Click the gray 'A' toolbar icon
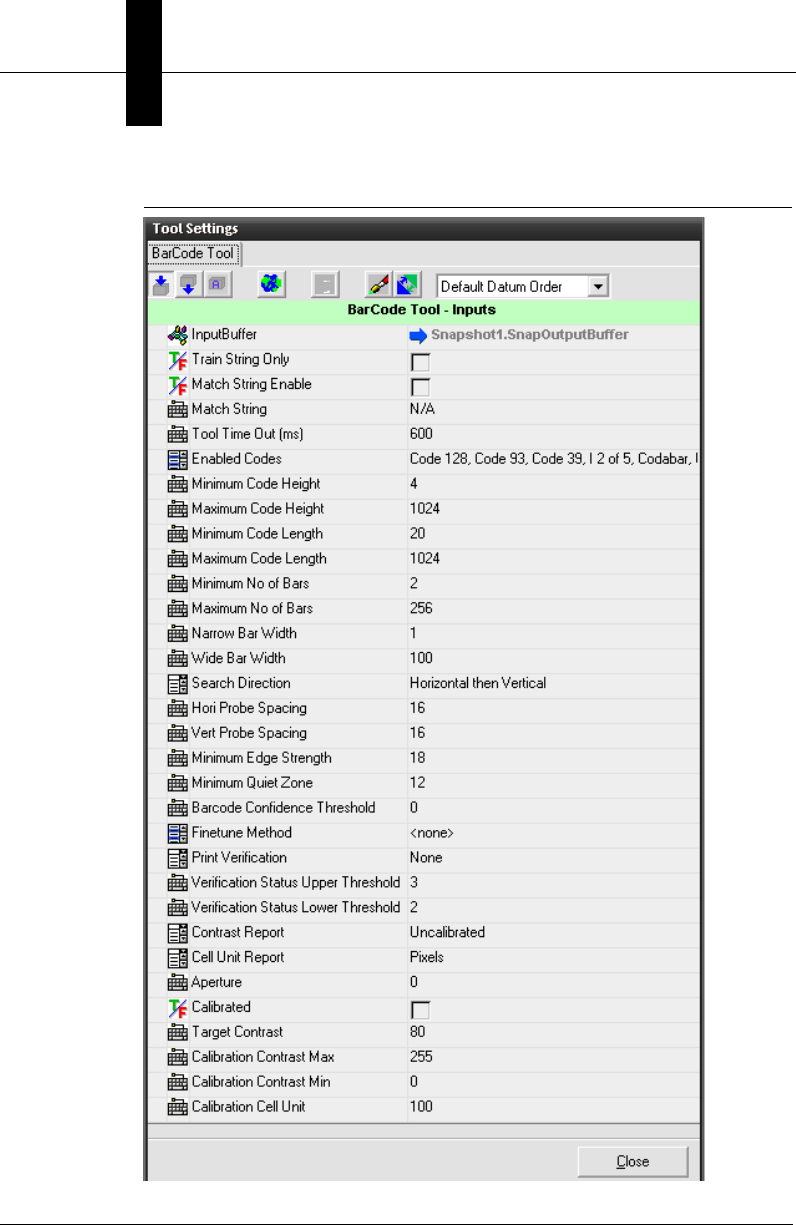This screenshot has height=1225, width=796. [x=216, y=286]
